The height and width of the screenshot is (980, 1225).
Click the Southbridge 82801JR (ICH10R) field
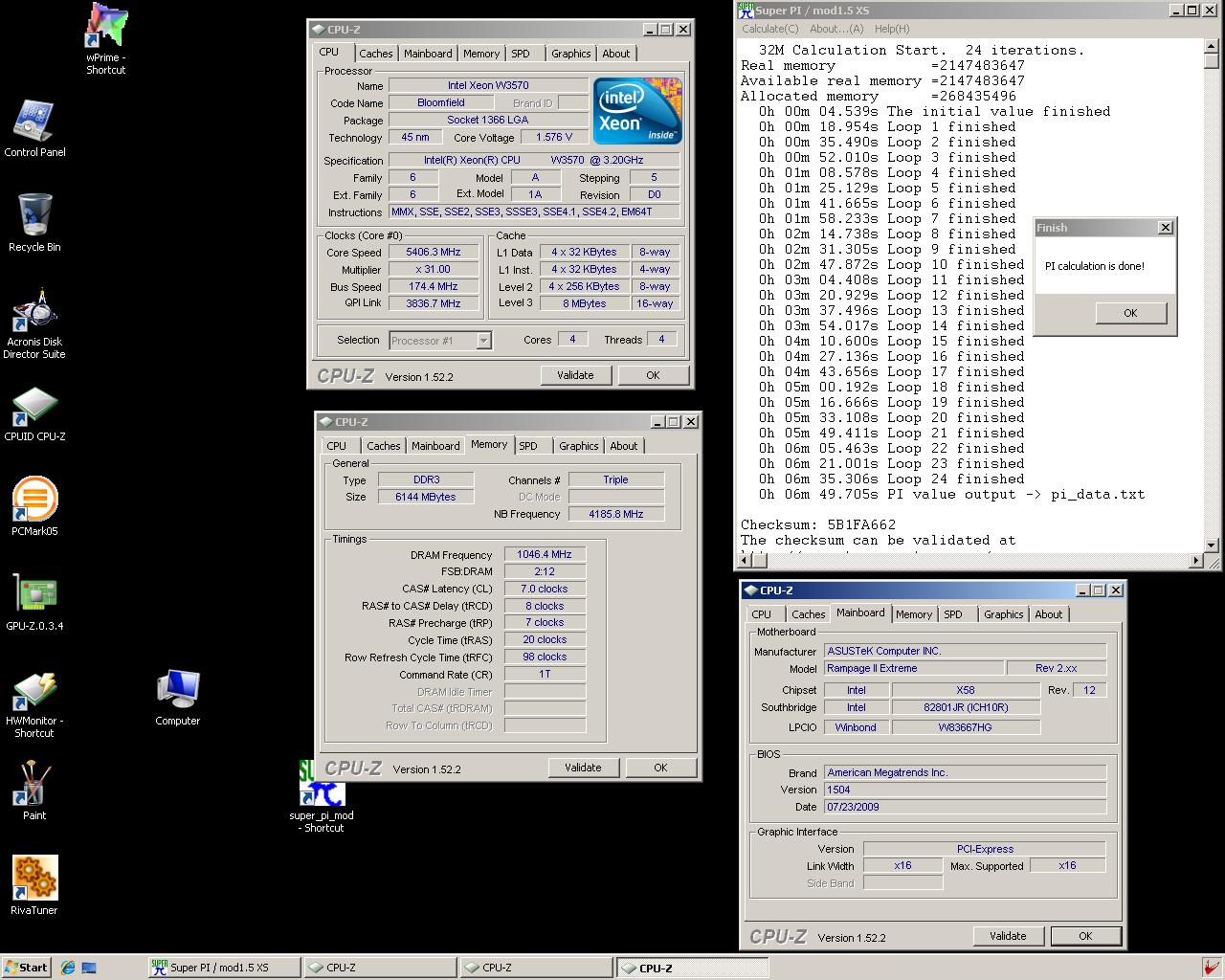click(x=966, y=707)
